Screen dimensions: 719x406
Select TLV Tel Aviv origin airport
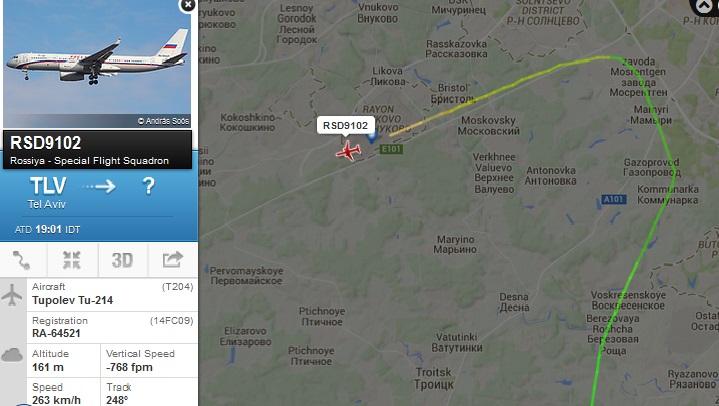click(48, 193)
